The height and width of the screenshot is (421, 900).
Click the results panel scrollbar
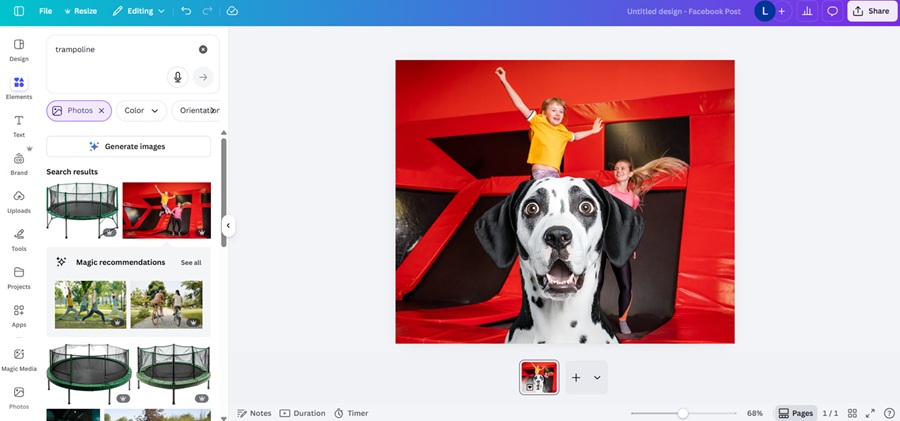(x=224, y=192)
